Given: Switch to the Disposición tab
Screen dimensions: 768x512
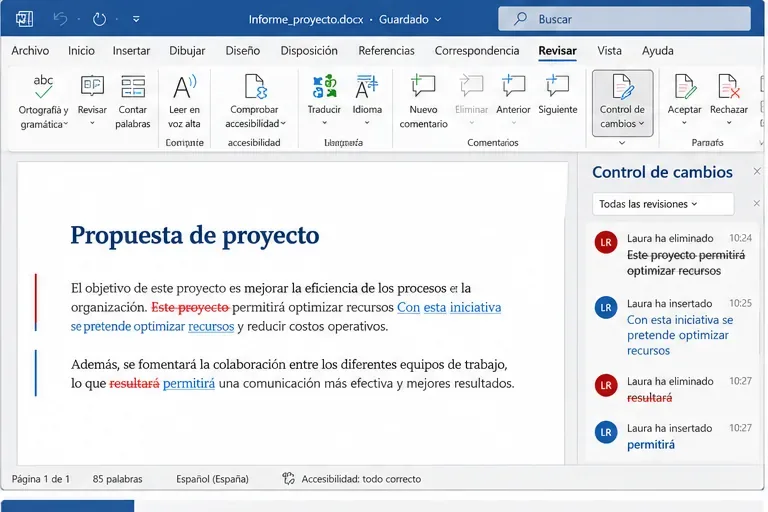Looking at the screenshot, I should click(x=309, y=50).
